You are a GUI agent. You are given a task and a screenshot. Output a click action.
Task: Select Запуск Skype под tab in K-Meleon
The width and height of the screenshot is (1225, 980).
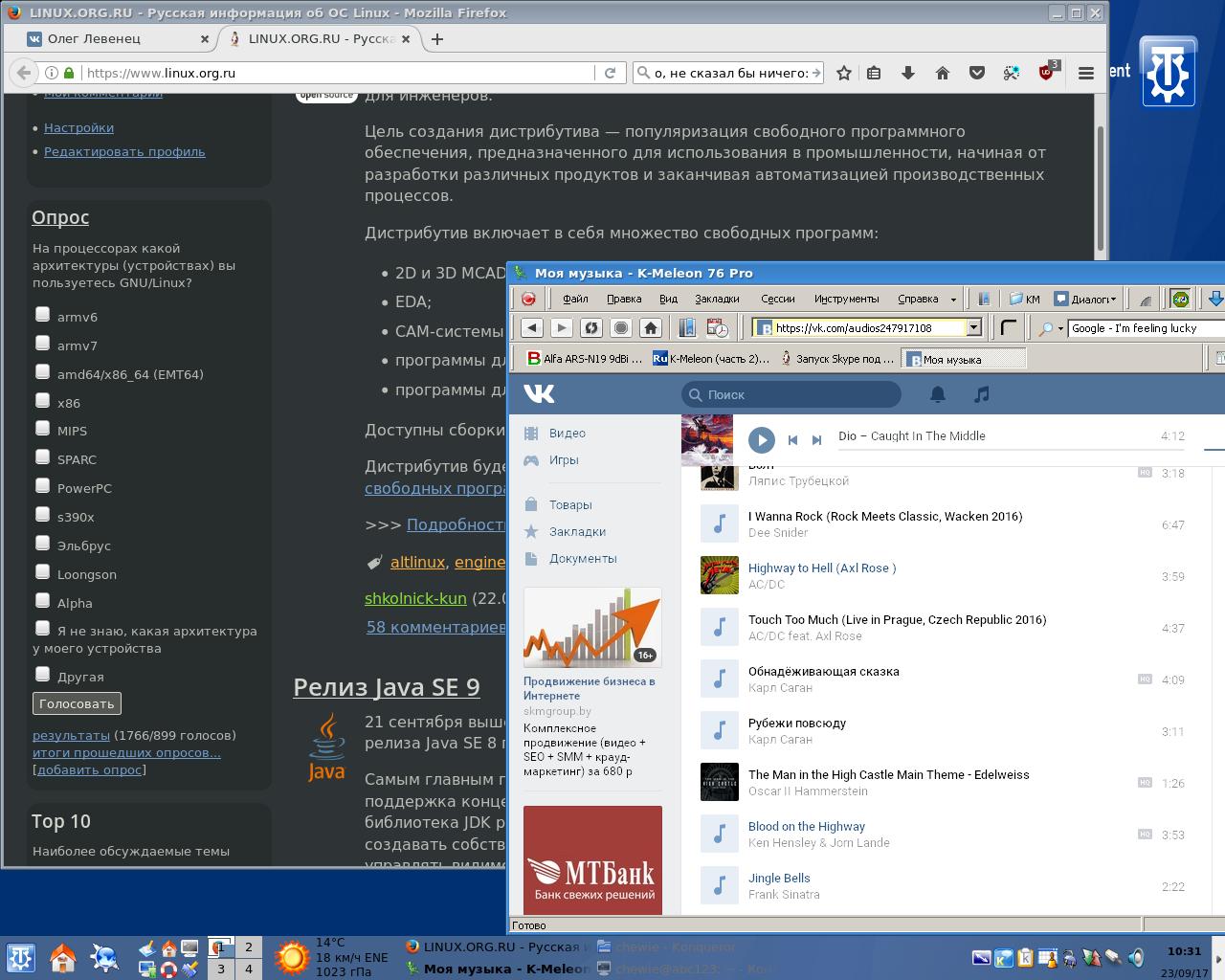coord(838,359)
